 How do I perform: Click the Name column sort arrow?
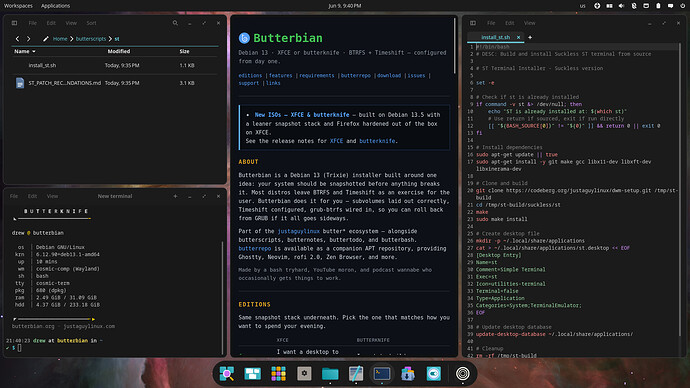[34, 51]
